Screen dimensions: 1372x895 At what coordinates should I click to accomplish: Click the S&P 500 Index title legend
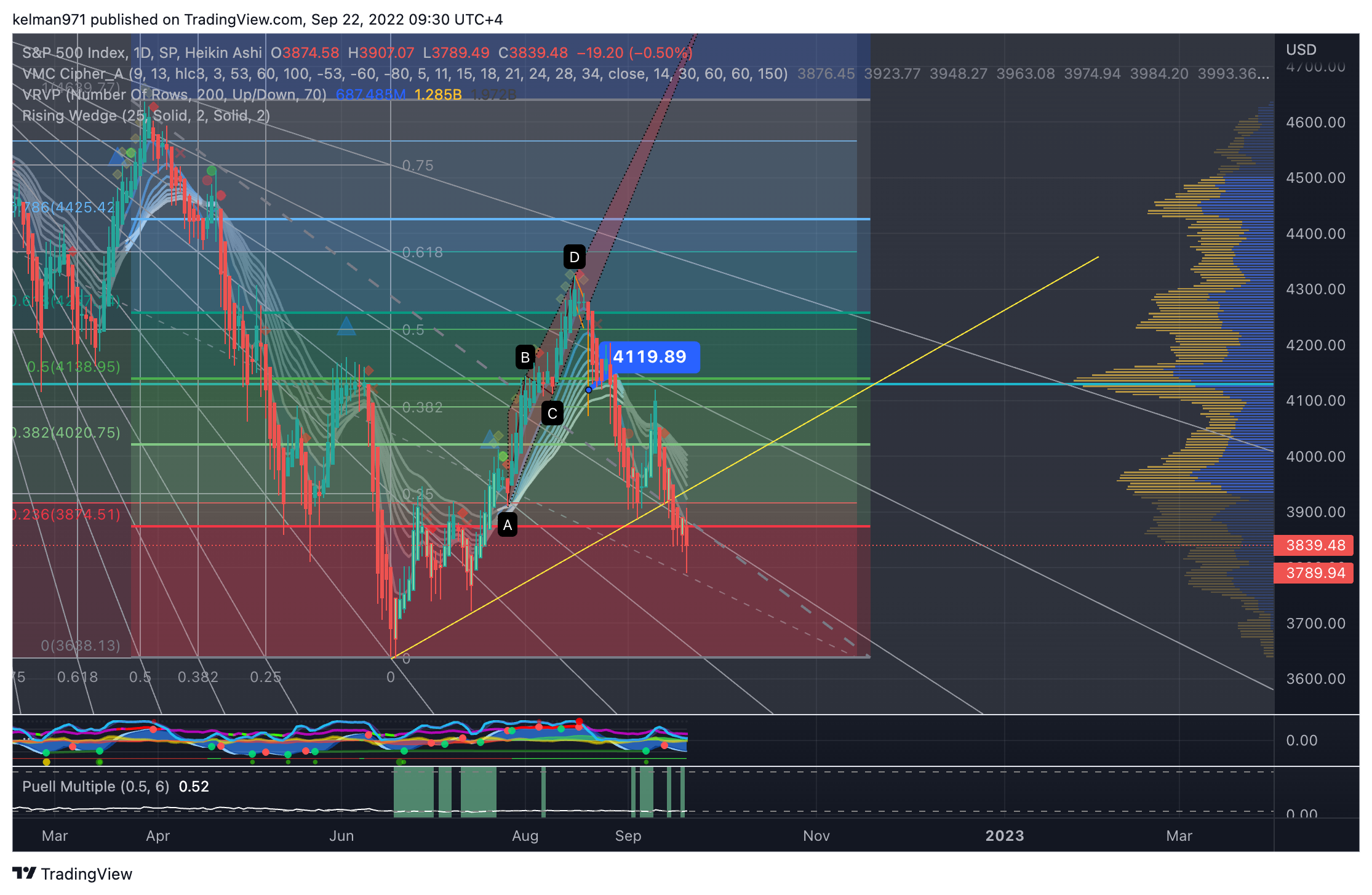pyautogui.click(x=143, y=53)
